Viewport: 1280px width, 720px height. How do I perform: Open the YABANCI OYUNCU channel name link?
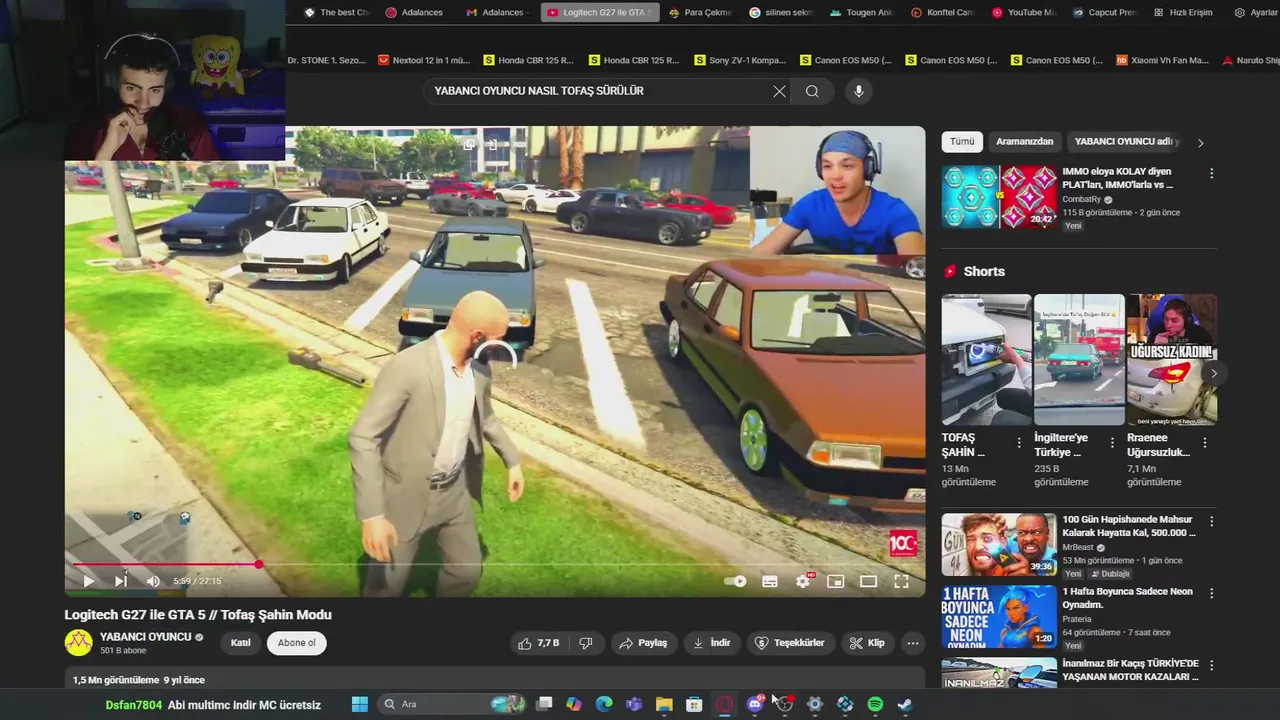(x=146, y=637)
